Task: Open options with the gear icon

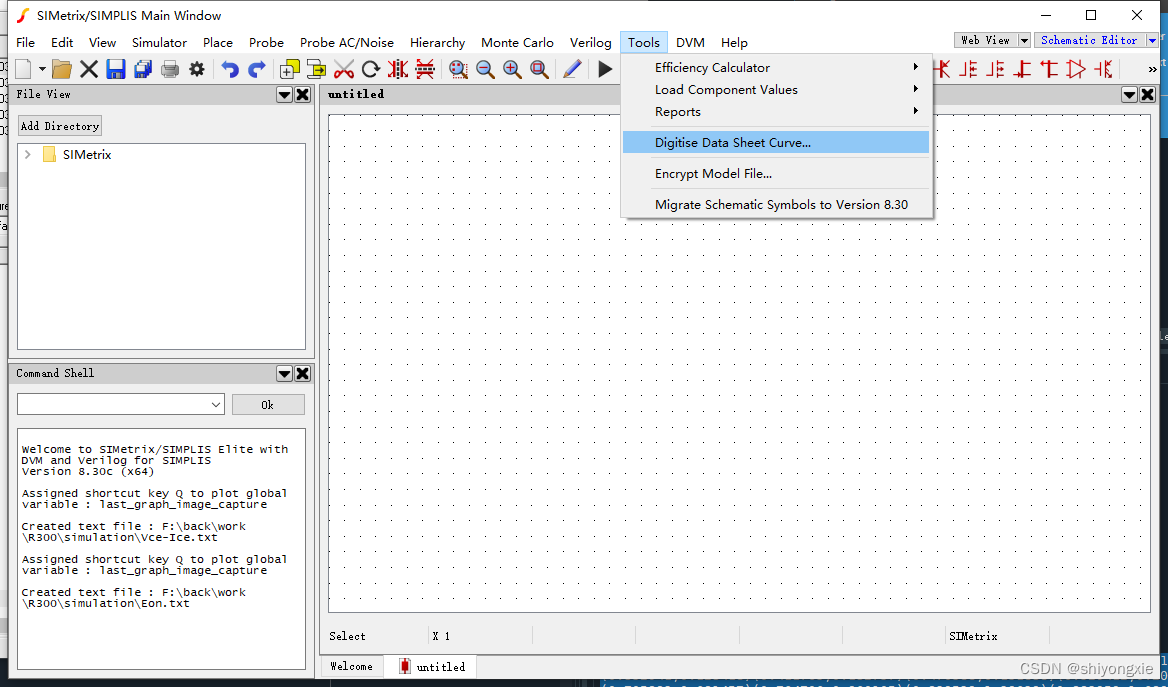Action: pos(197,69)
